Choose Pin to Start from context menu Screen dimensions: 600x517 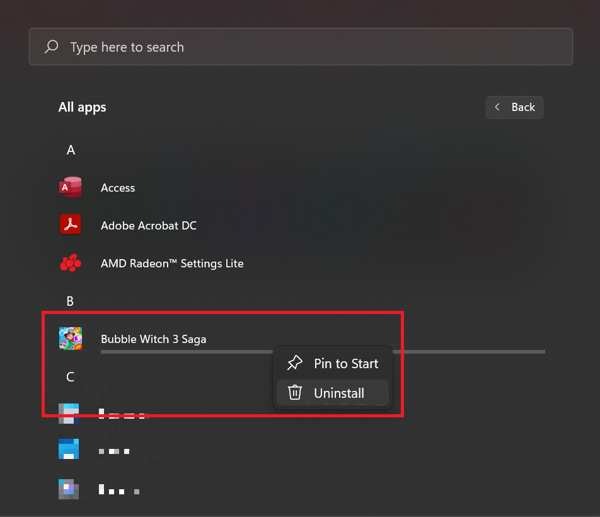(x=333, y=363)
